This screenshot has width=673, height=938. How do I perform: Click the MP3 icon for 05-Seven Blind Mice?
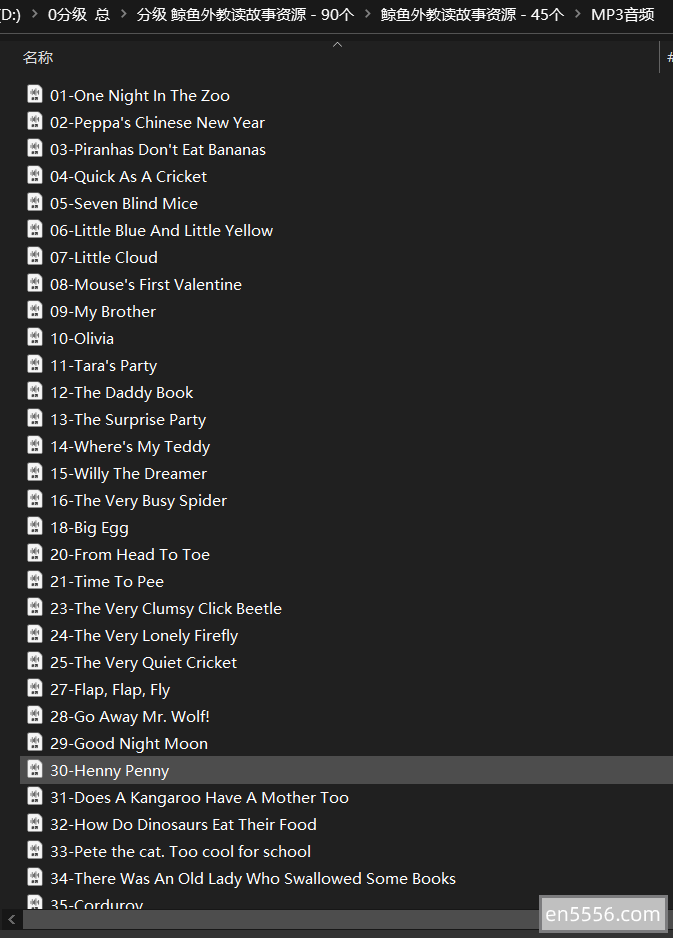click(35, 203)
